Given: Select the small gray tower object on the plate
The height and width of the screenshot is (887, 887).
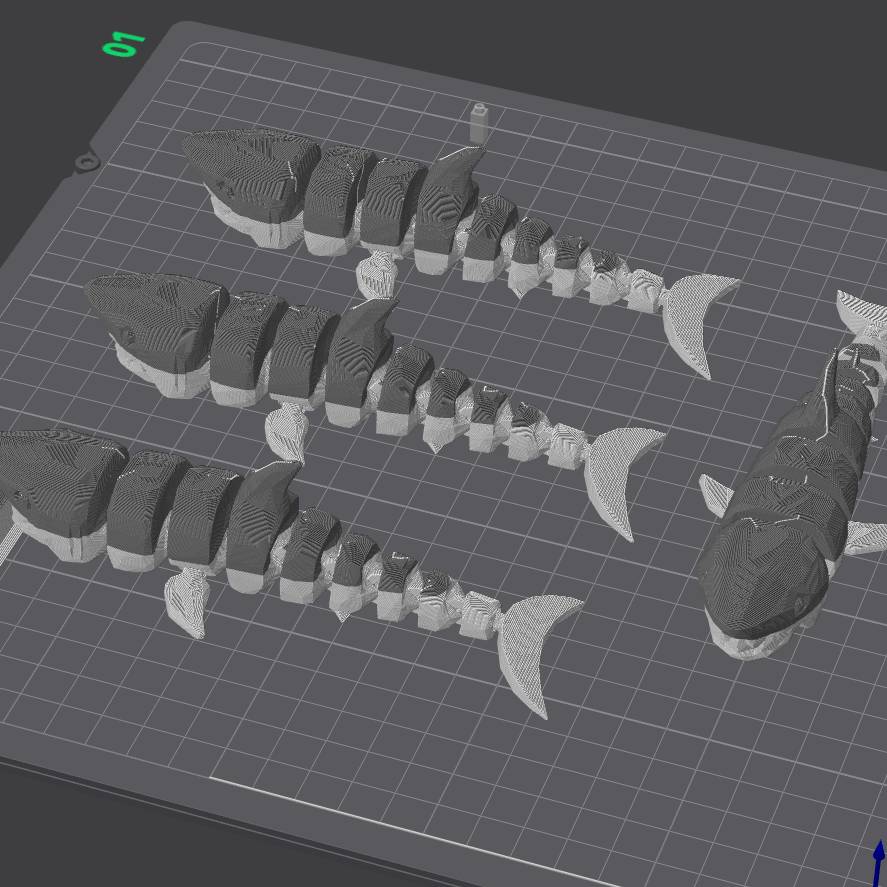Looking at the screenshot, I should click(x=479, y=122).
